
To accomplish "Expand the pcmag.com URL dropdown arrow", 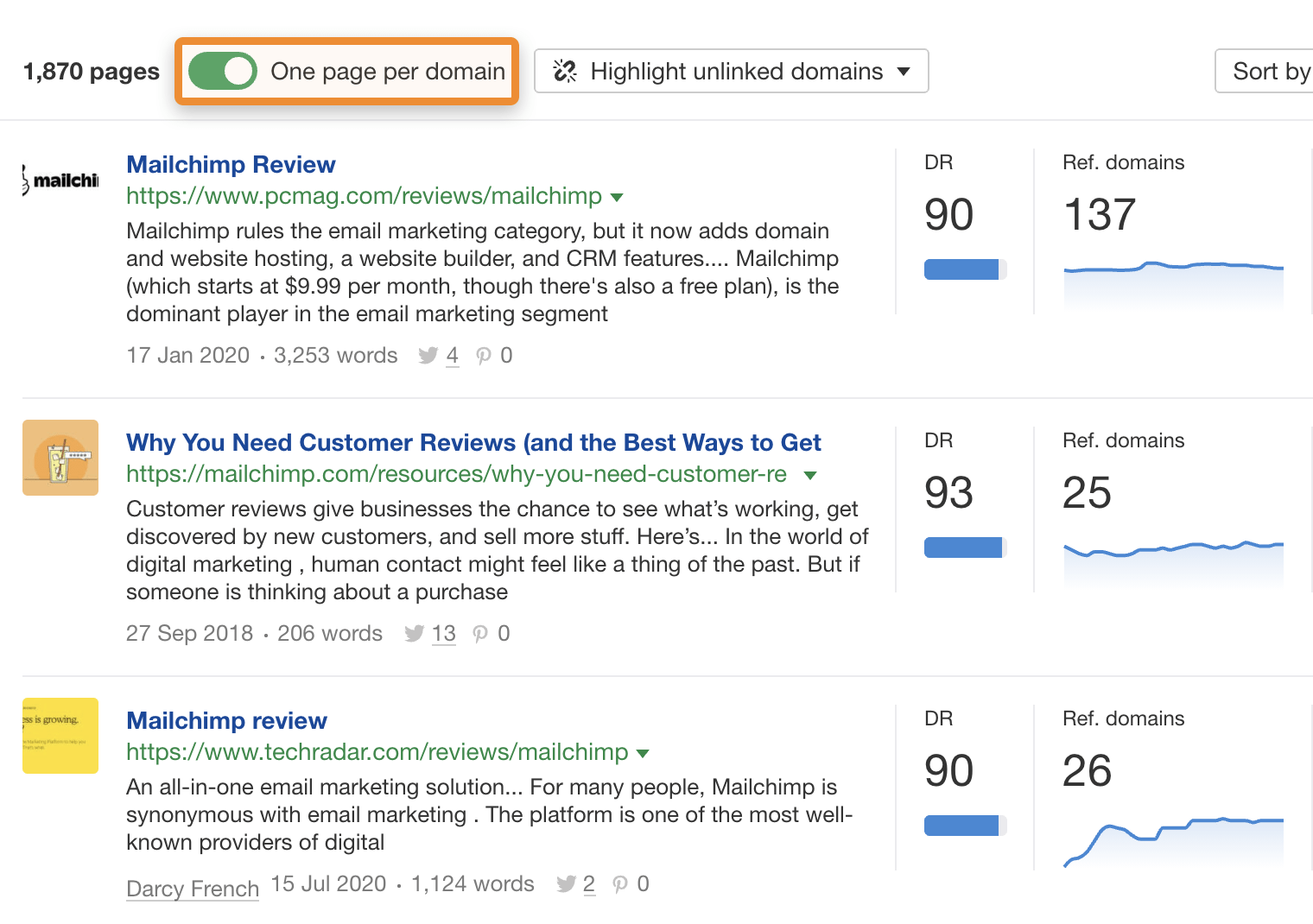I will [617, 198].
